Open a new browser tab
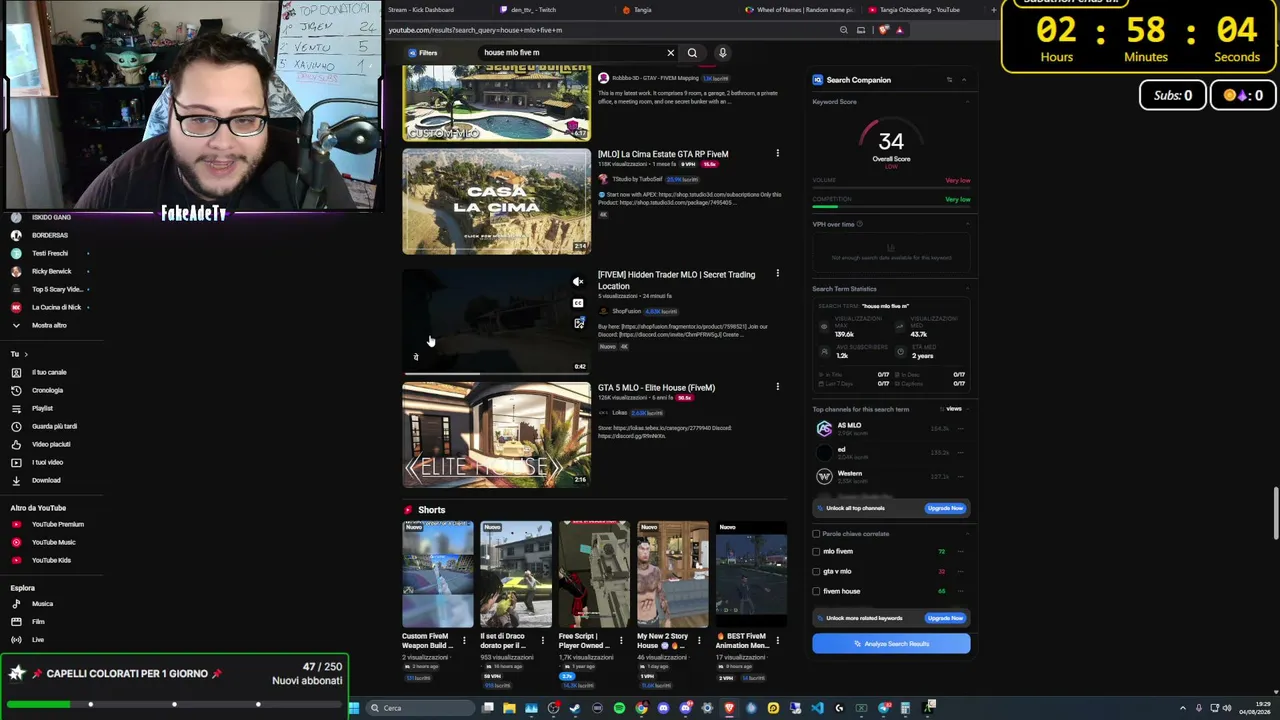 click(x=993, y=10)
